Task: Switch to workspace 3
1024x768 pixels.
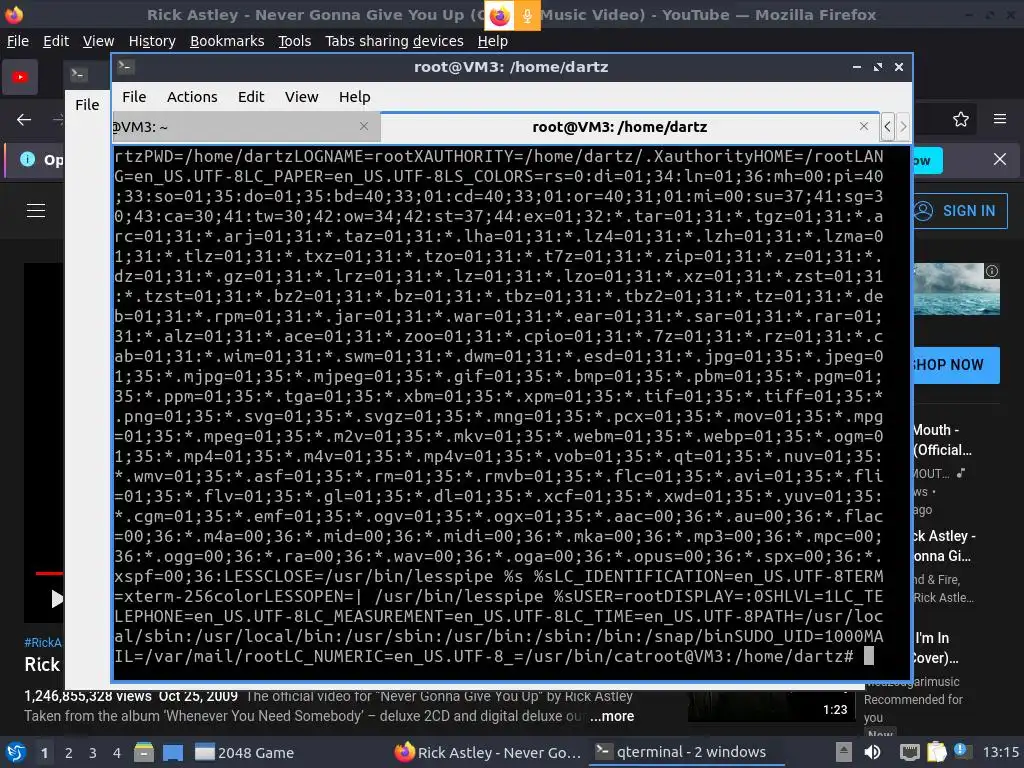Action: [x=93, y=753]
